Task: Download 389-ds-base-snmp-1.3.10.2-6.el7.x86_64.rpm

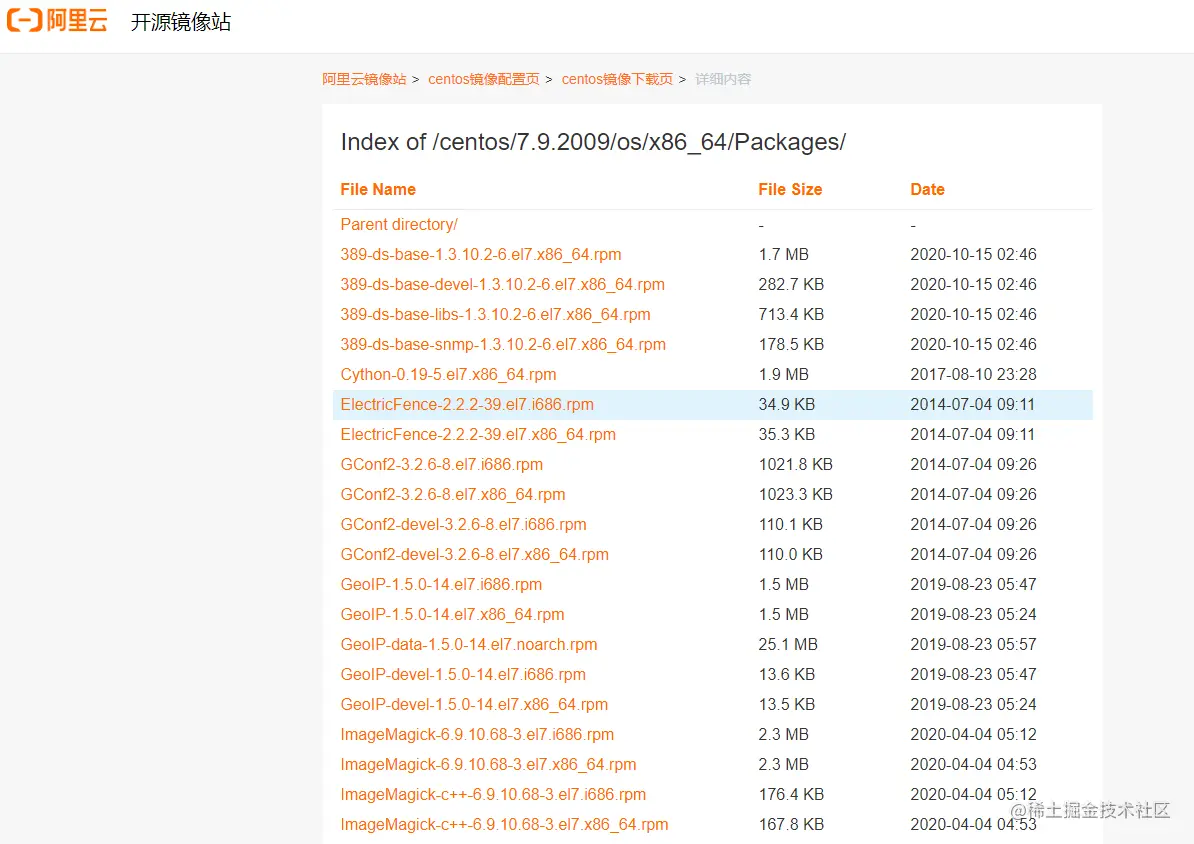Action: tap(503, 344)
